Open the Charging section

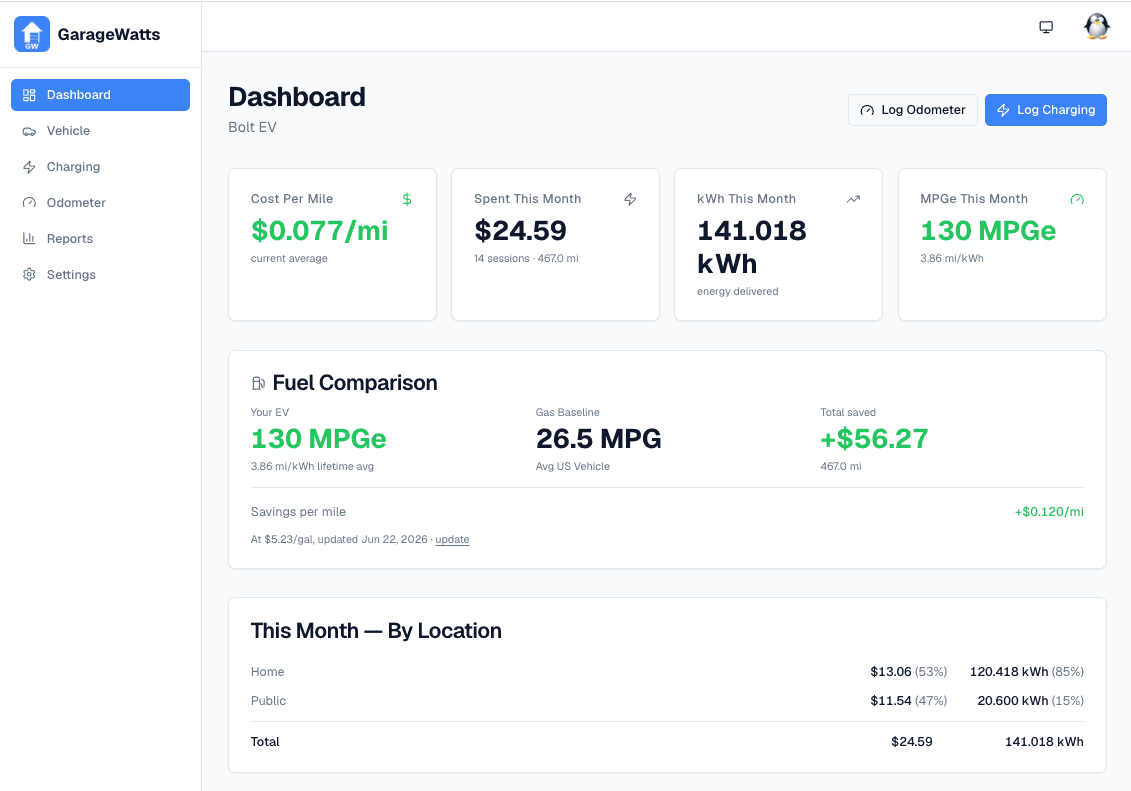coord(100,167)
